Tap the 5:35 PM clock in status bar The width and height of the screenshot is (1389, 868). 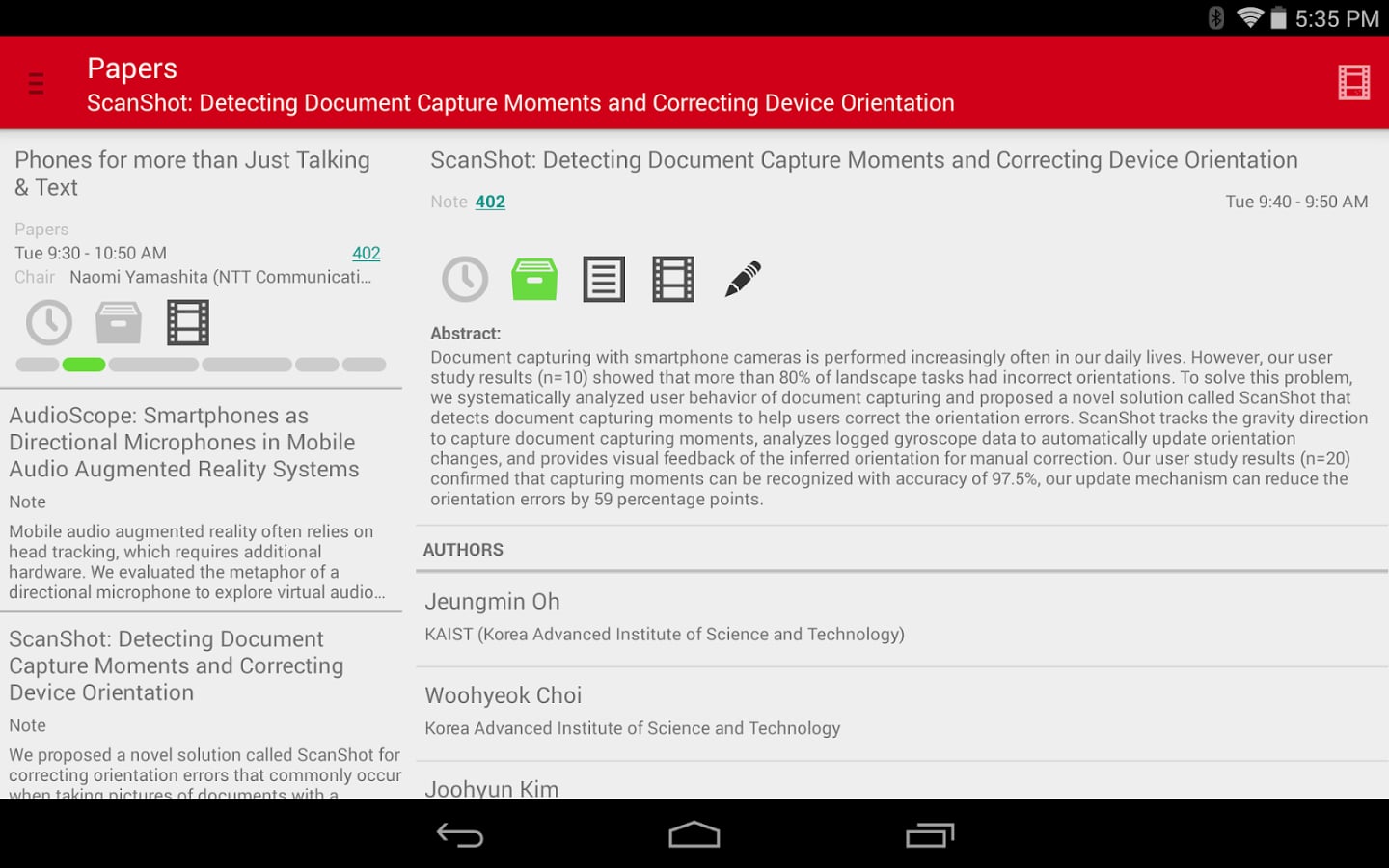point(1337,18)
